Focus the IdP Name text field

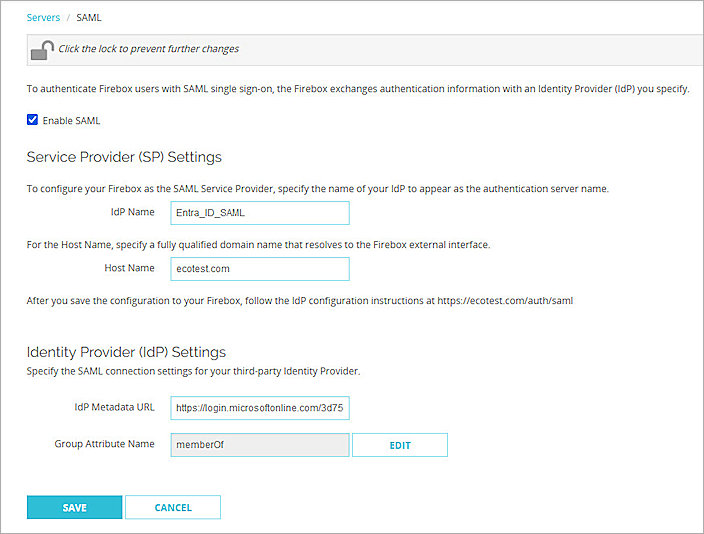(x=260, y=213)
